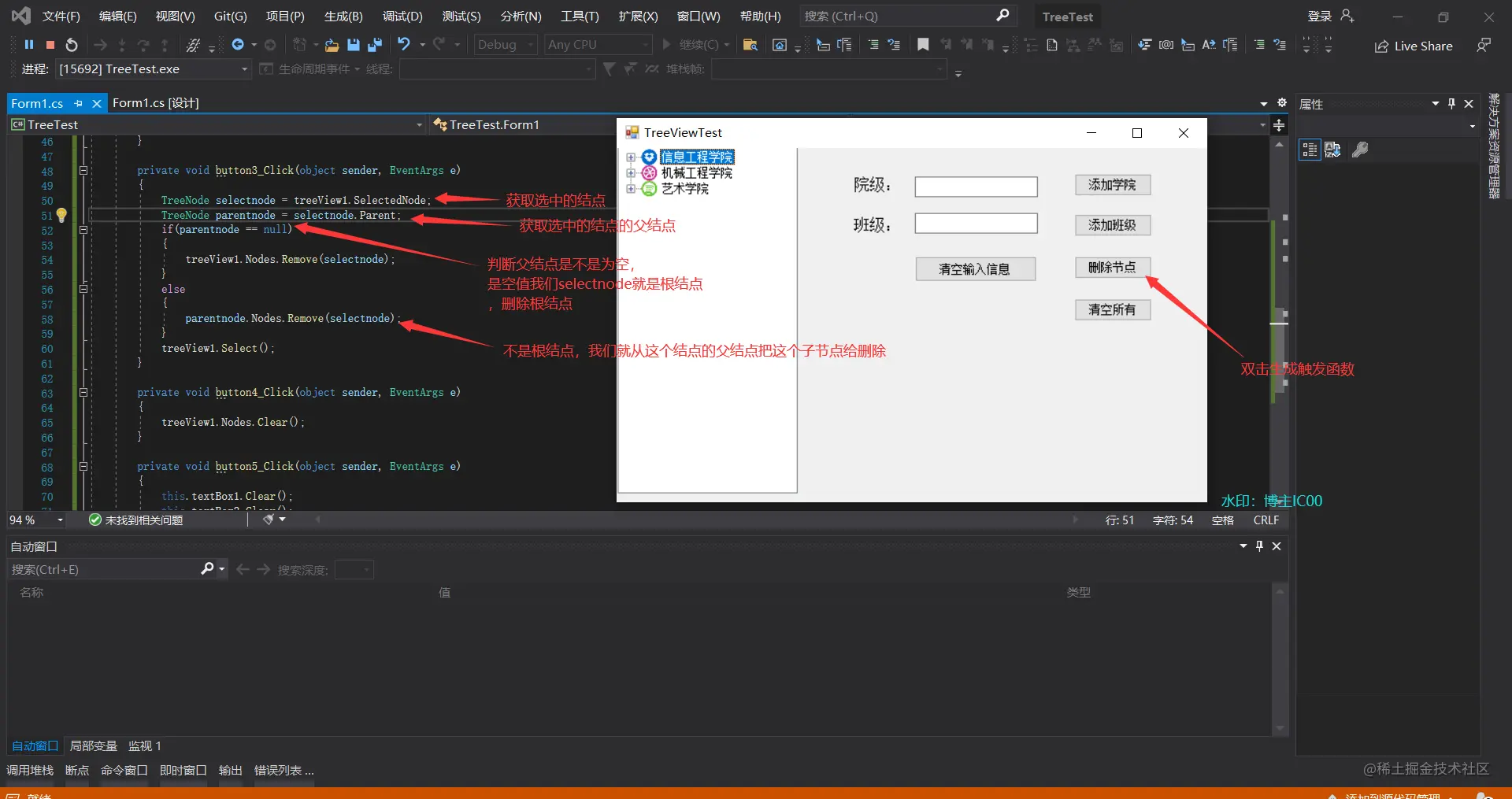This screenshot has width=1512, height=799.
Task: Click the 添加学院 button
Action: tap(1113, 185)
